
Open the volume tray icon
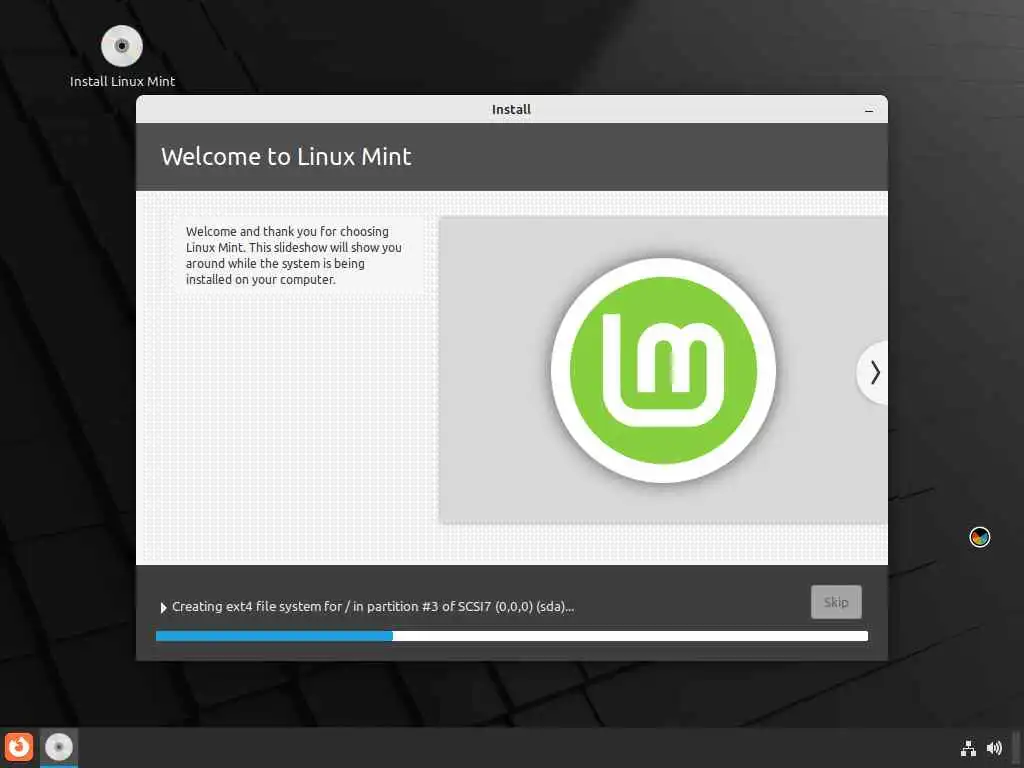coord(994,748)
